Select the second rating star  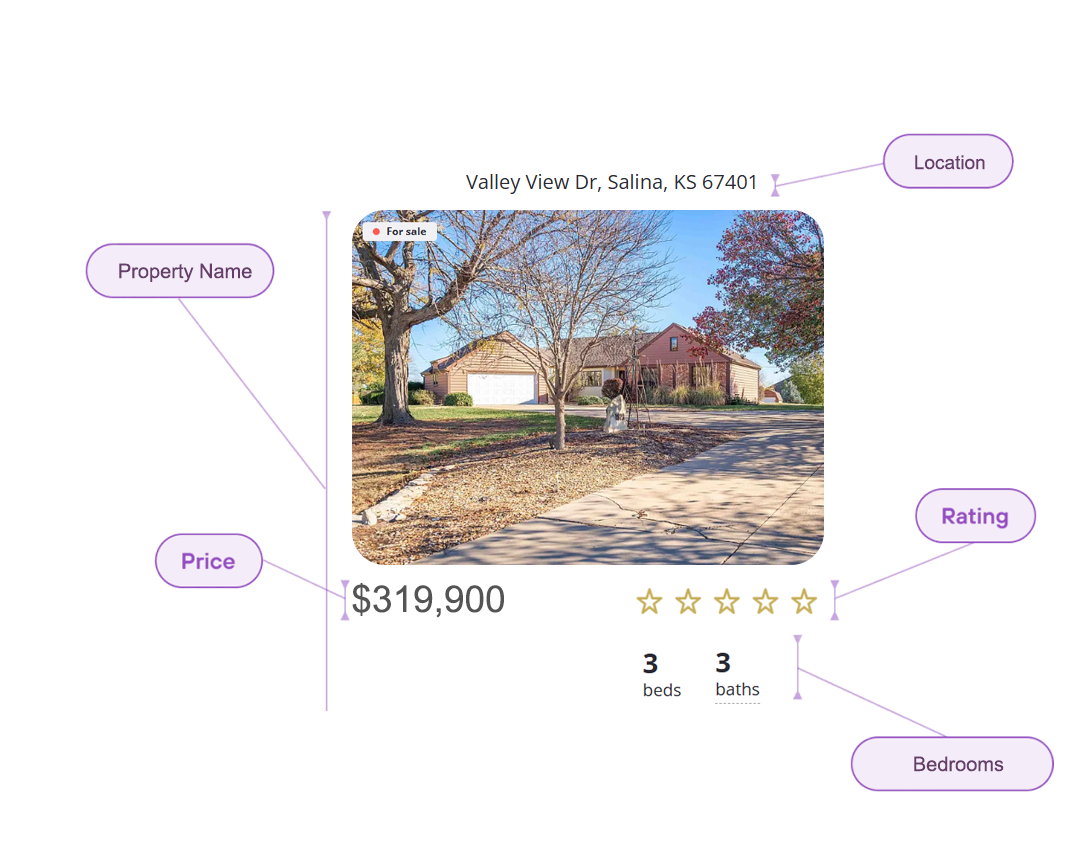pos(688,601)
